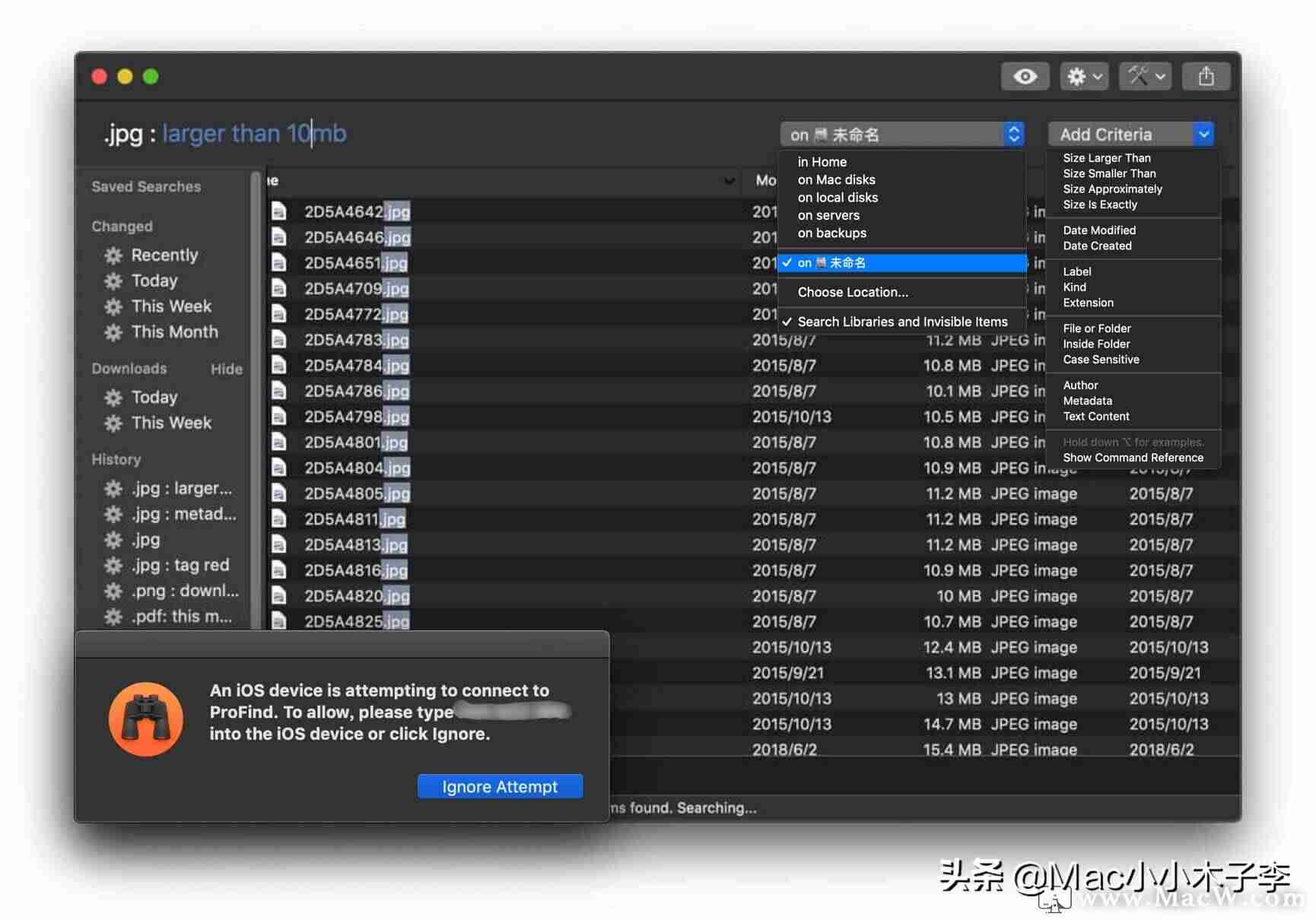The image size is (1316, 920).
Task: Select file name 2D5A4811.jpg
Action: (x=354, y=519)
